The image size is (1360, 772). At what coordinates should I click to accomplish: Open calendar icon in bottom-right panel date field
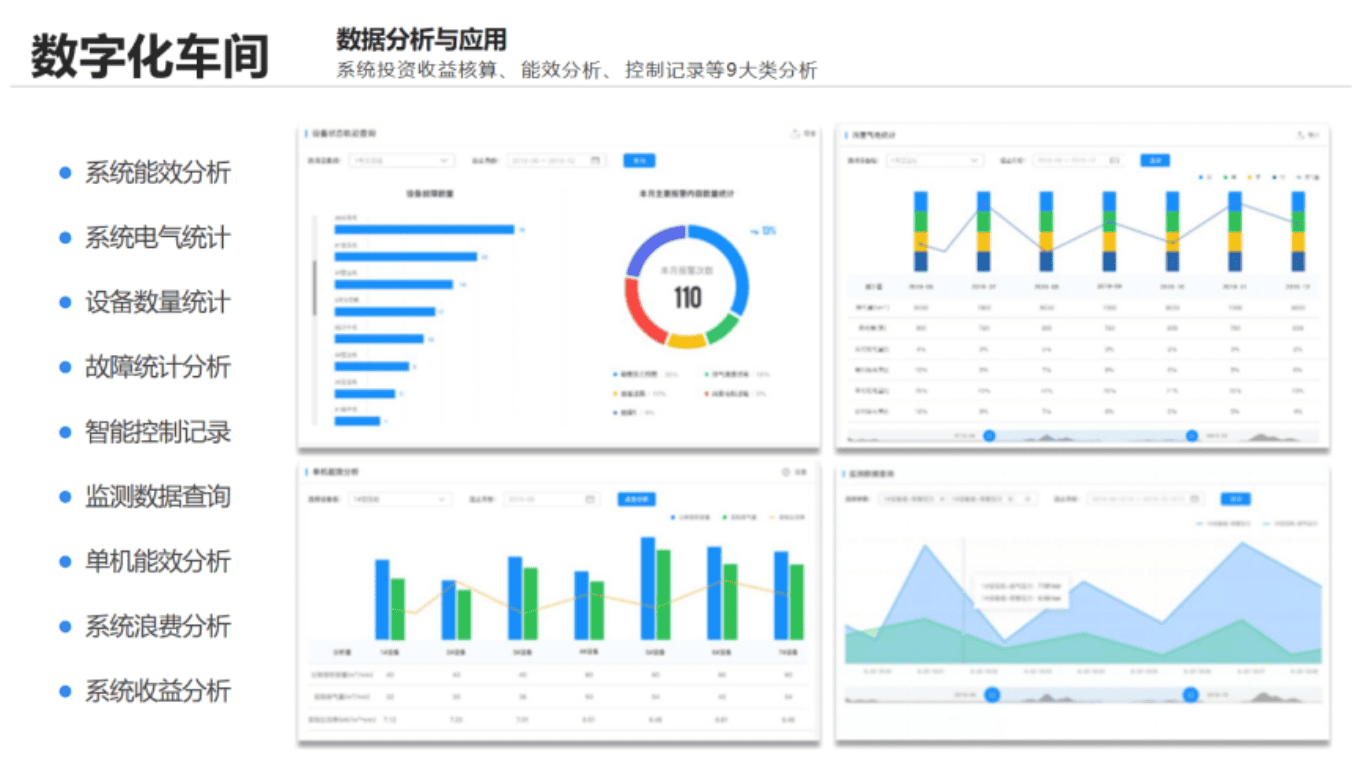pyautogui.click(x=1197, y=499)
